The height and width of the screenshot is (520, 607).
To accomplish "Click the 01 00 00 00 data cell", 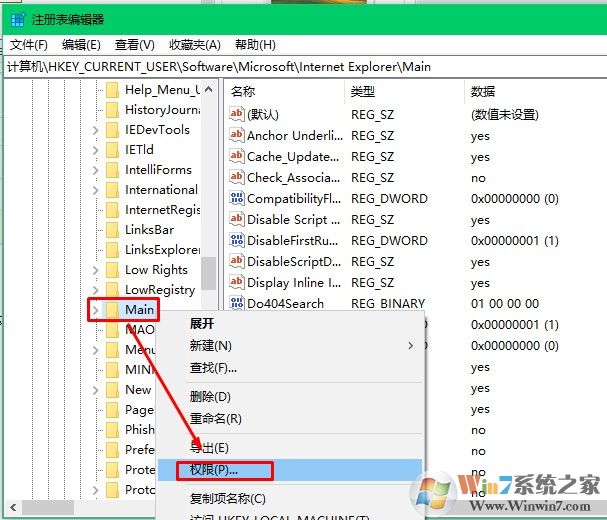I will coord(505,304).
